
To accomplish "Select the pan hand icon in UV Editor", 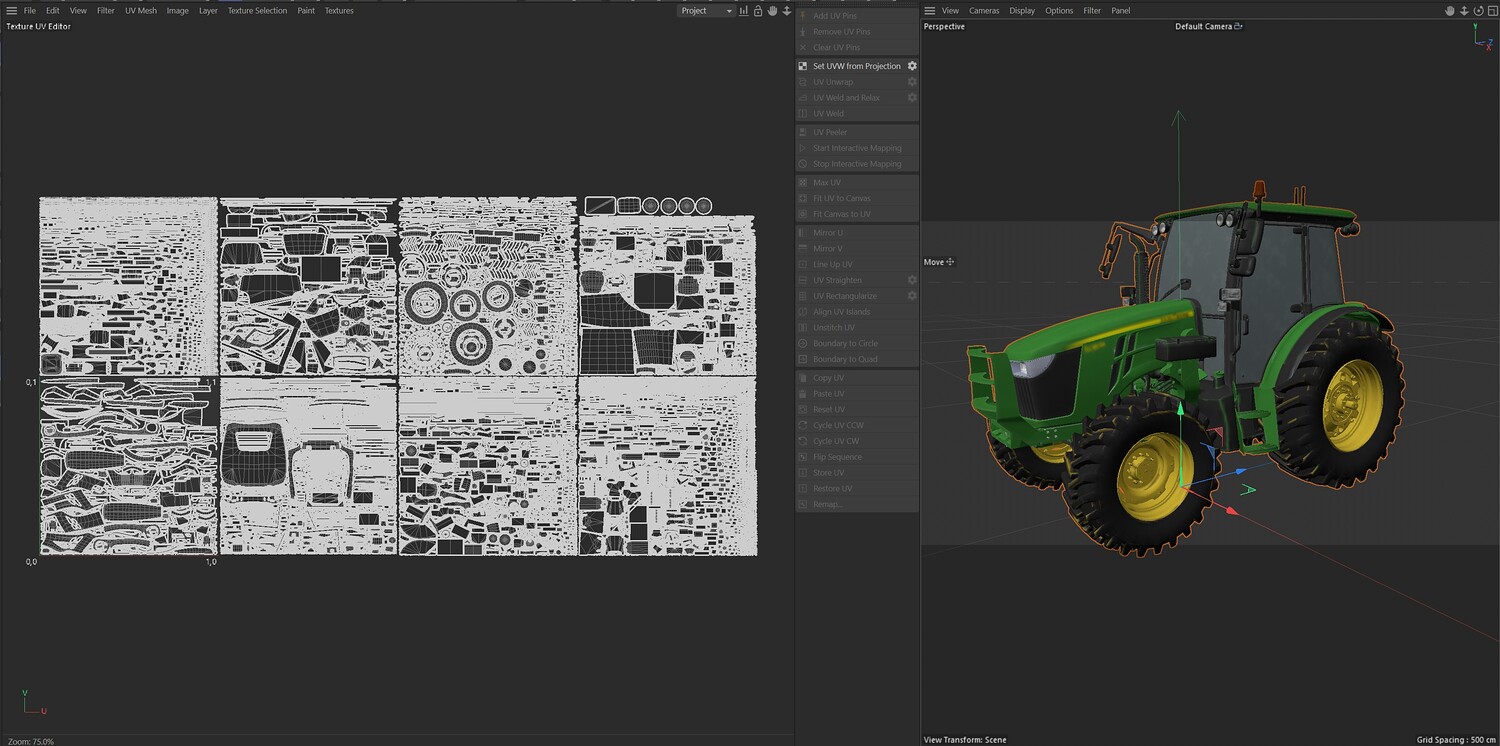I will [772, 11].
